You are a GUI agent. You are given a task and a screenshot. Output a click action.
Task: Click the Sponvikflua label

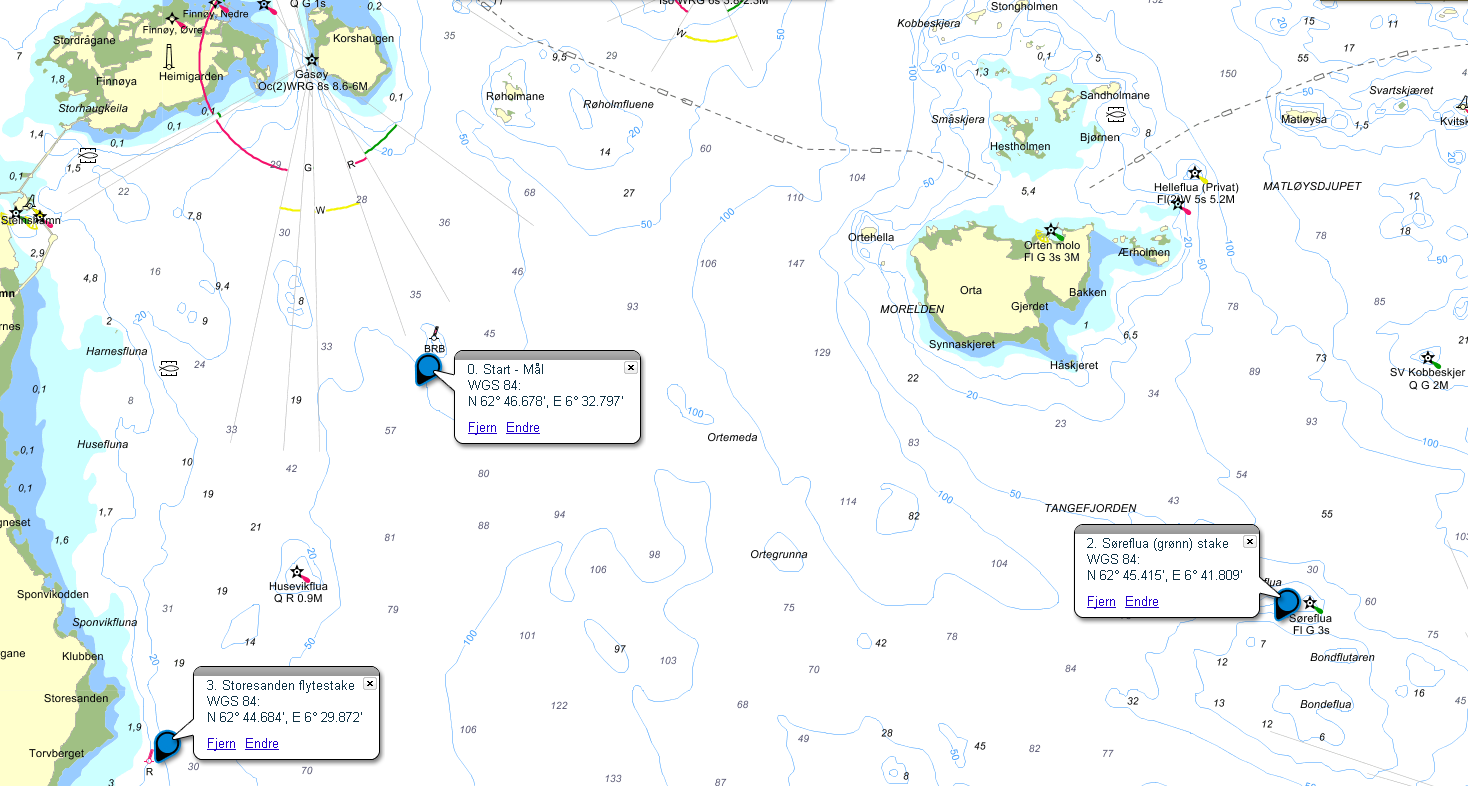[x=105, y=622]
